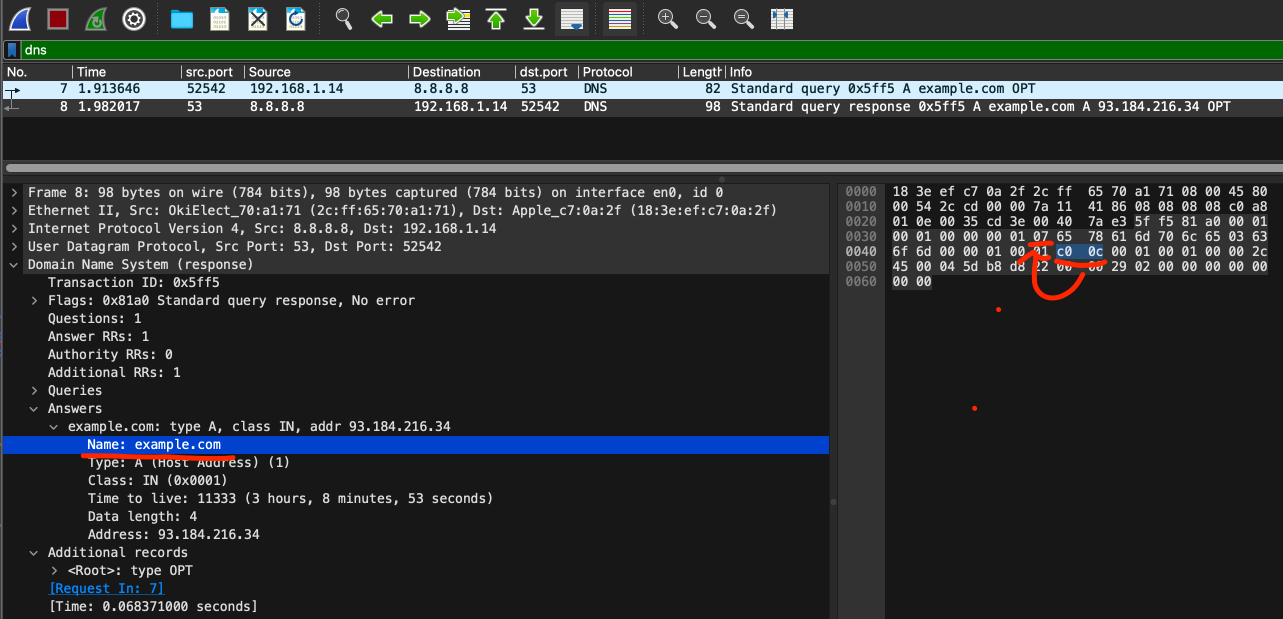
Task: Open the display filter bookmark menu
Action: click(11, 49)
